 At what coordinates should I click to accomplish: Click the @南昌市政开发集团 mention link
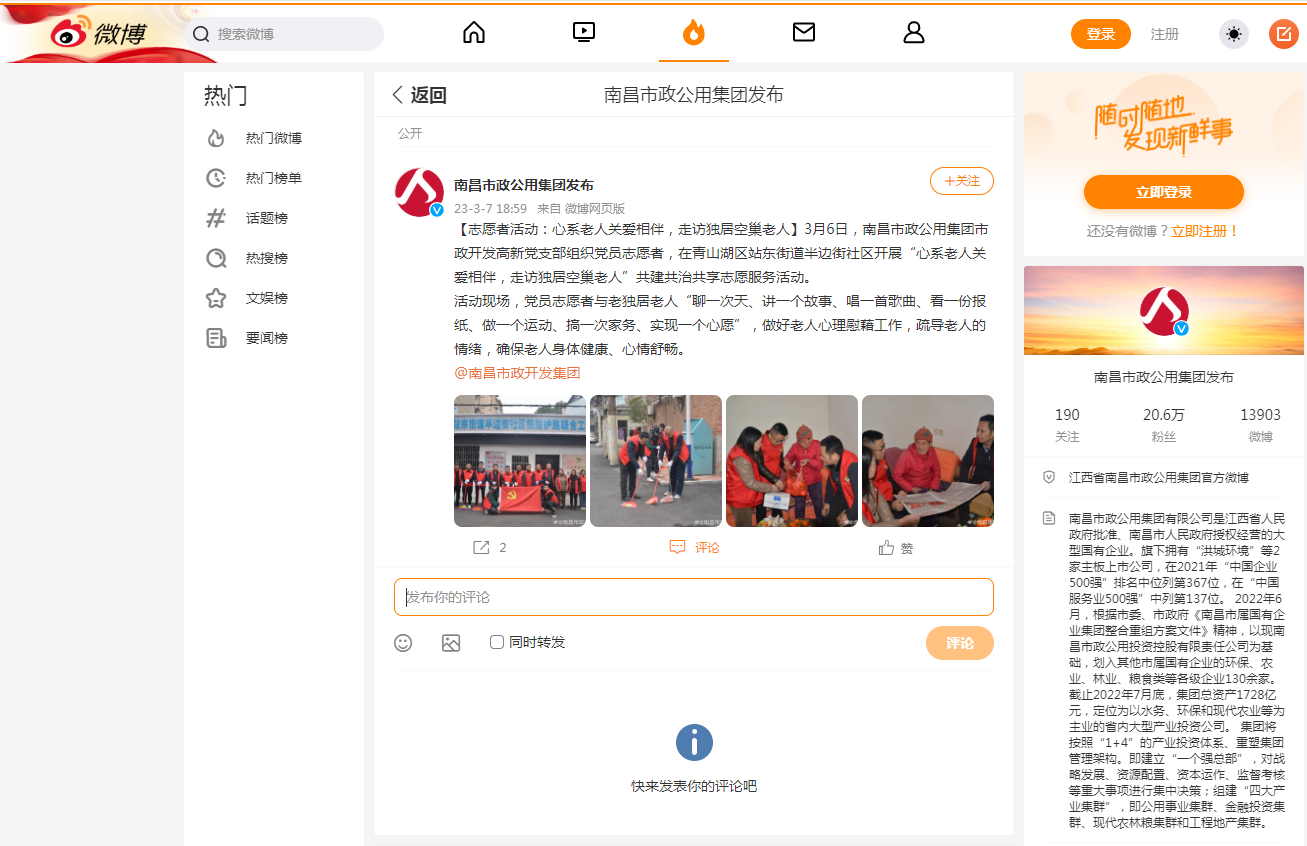517,373
